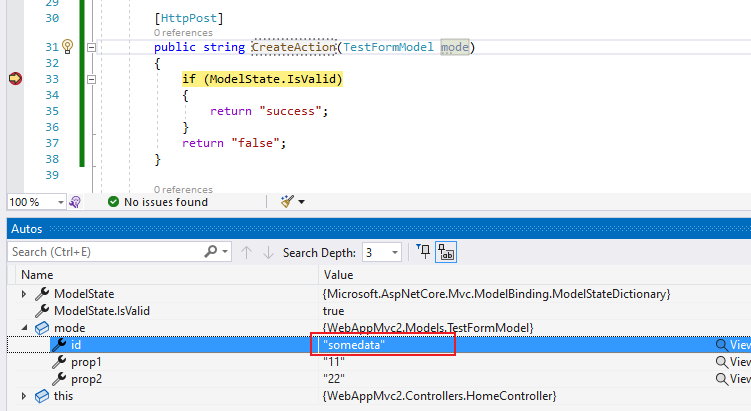Screen dimensions: 751x411
Task: Click the WebAppMvc2.Models.TestFormModel value of mode
Action: pyautogui.click(x=428, y=328)
